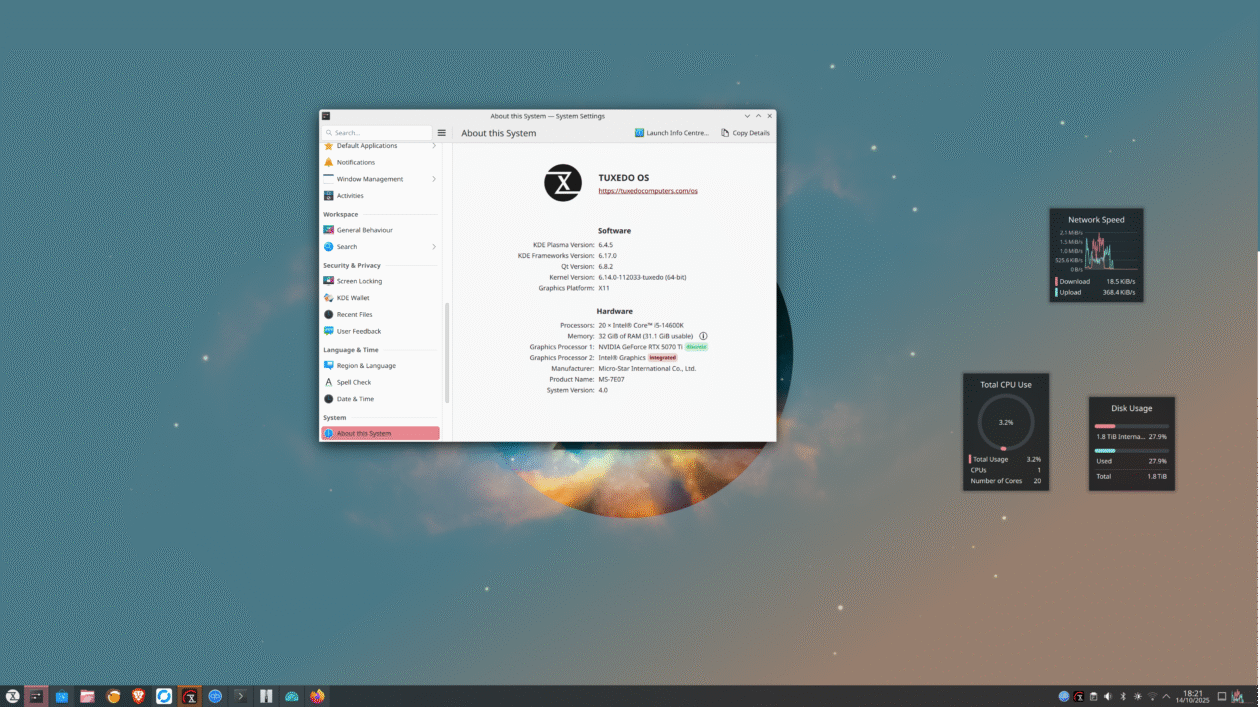This screenshot has height=707, width=1260.
Task: Open Region & Language settings
Action: (366, 366)
